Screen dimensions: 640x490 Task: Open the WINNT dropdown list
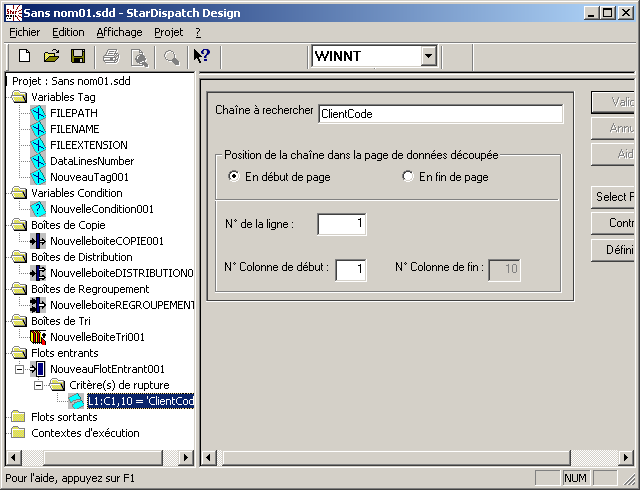[428, 56]
